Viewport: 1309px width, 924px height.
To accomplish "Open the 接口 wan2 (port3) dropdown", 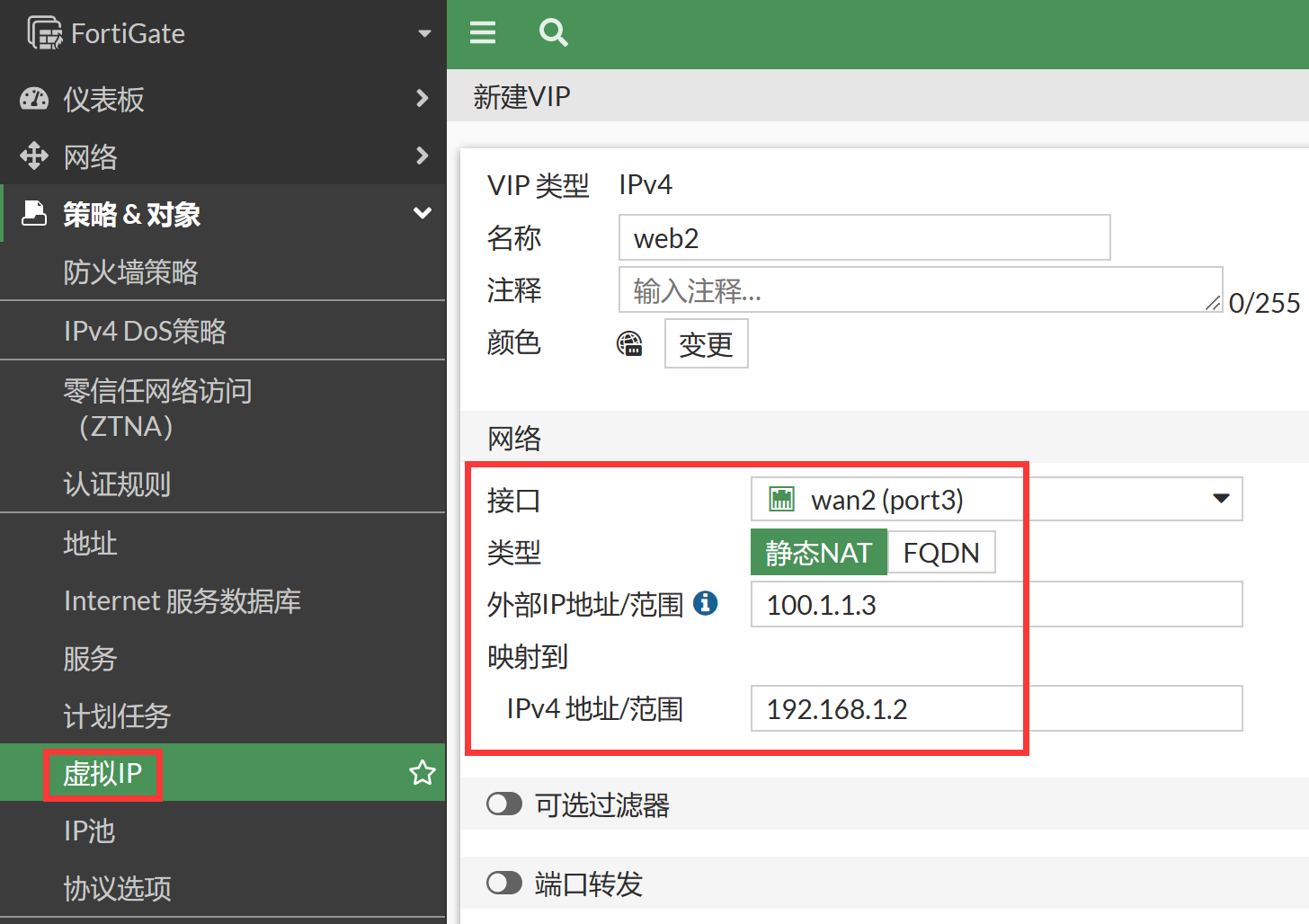I will click(x=996, y=499).
